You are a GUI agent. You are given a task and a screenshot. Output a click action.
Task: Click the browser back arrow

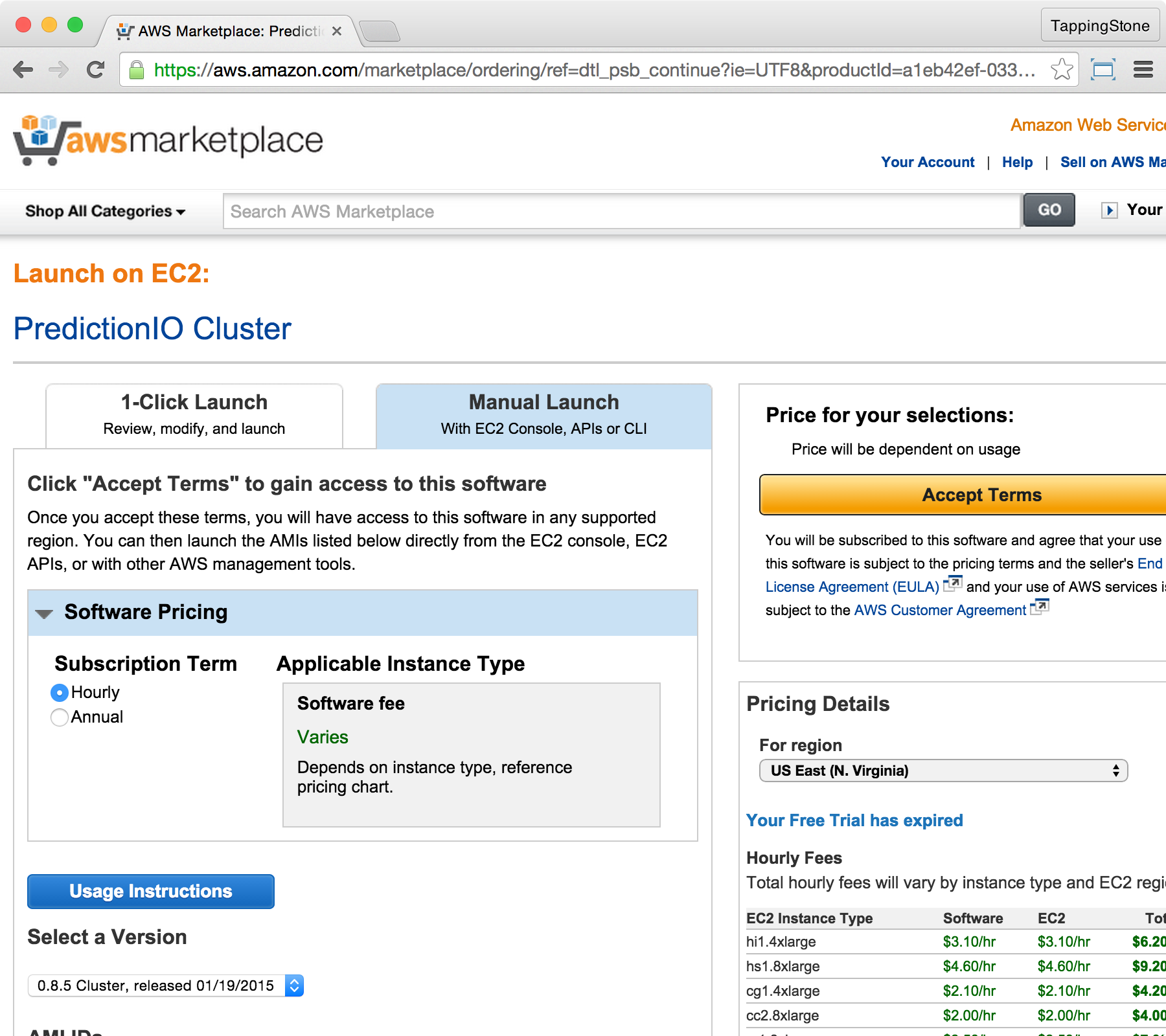23,70
